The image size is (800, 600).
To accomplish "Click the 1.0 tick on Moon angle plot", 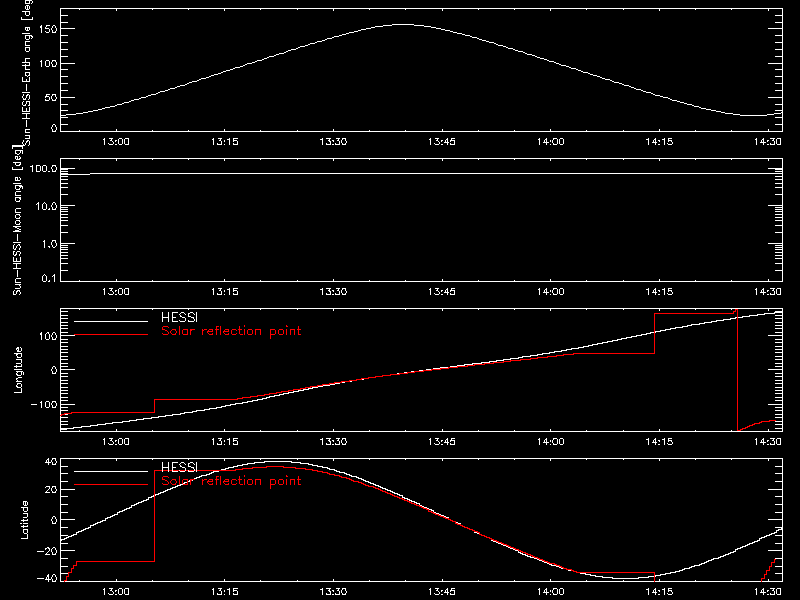I will pyautogui.click(x=49, y=244).
